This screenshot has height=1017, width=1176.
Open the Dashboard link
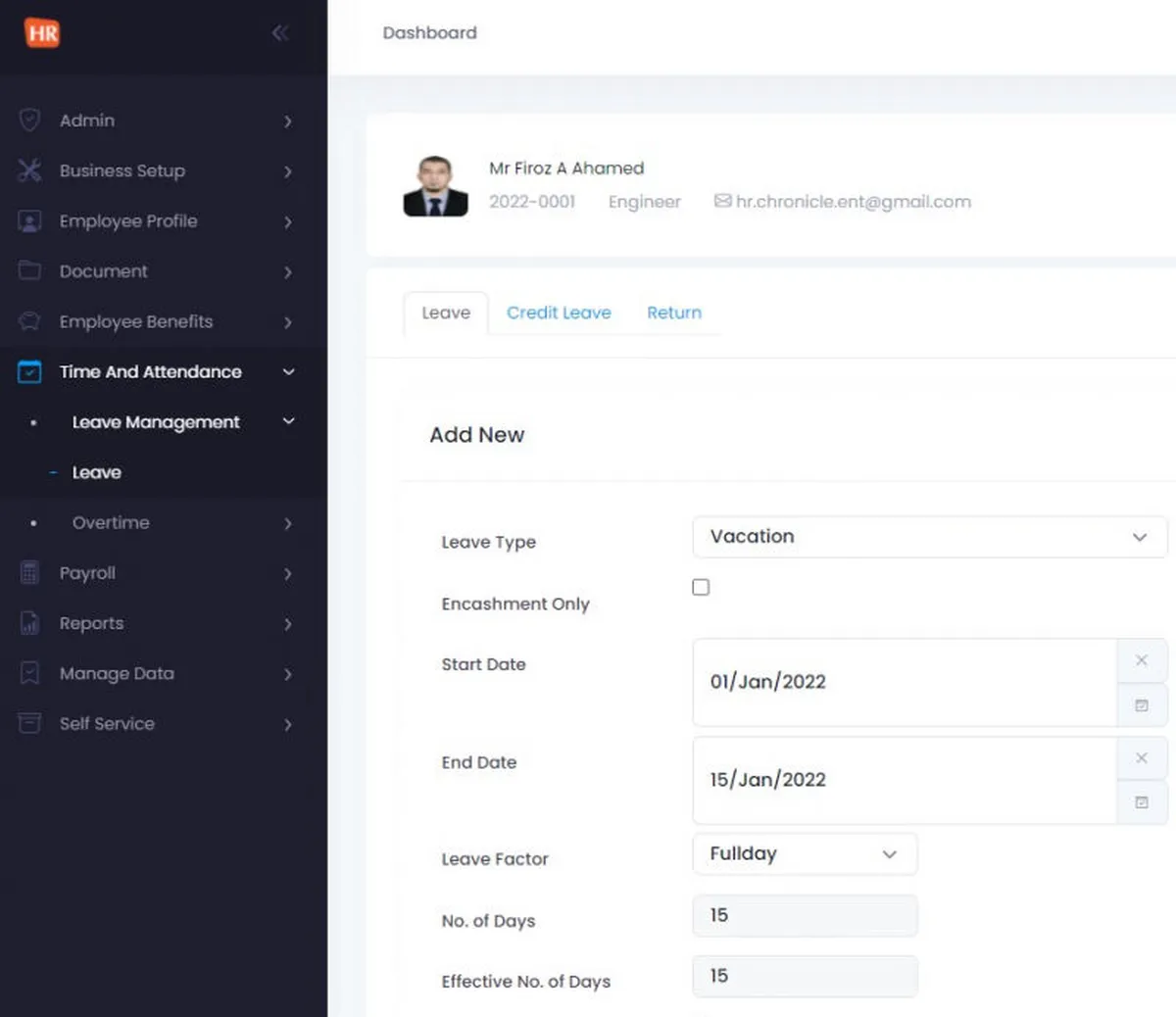[429, 32]
